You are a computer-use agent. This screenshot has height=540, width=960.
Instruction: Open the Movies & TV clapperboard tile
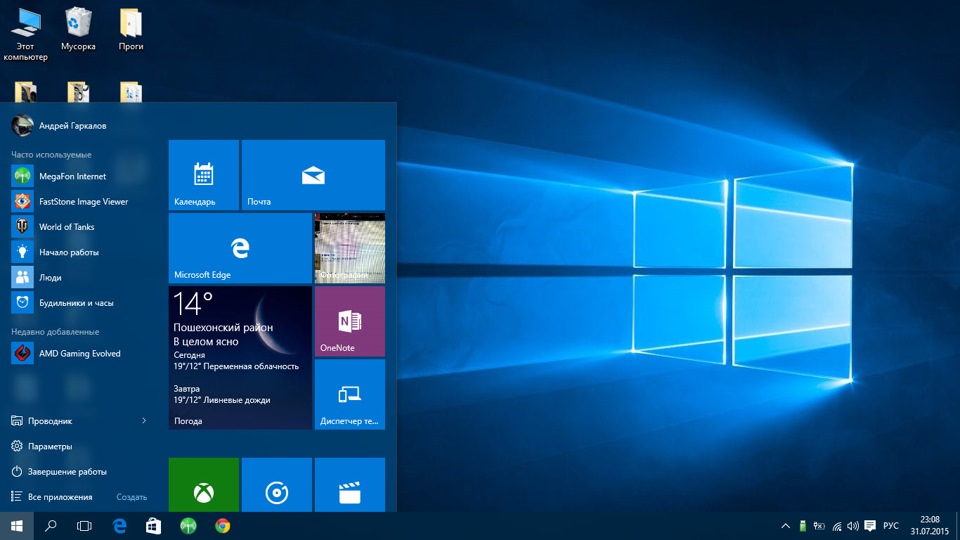(350, 485)
